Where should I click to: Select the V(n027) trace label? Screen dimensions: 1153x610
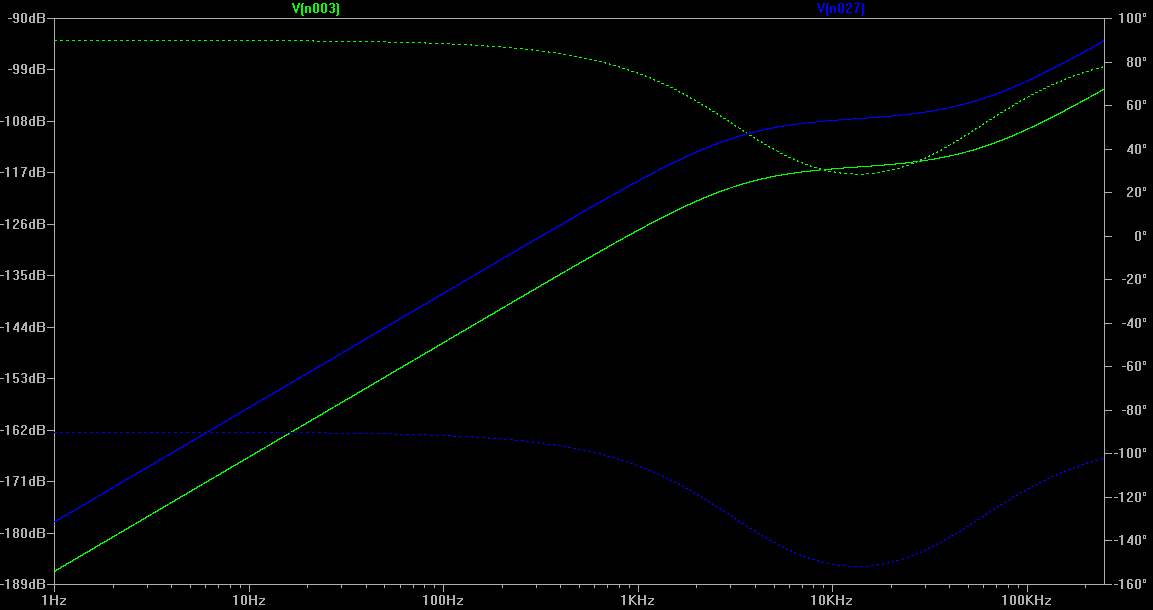[840, 8]
